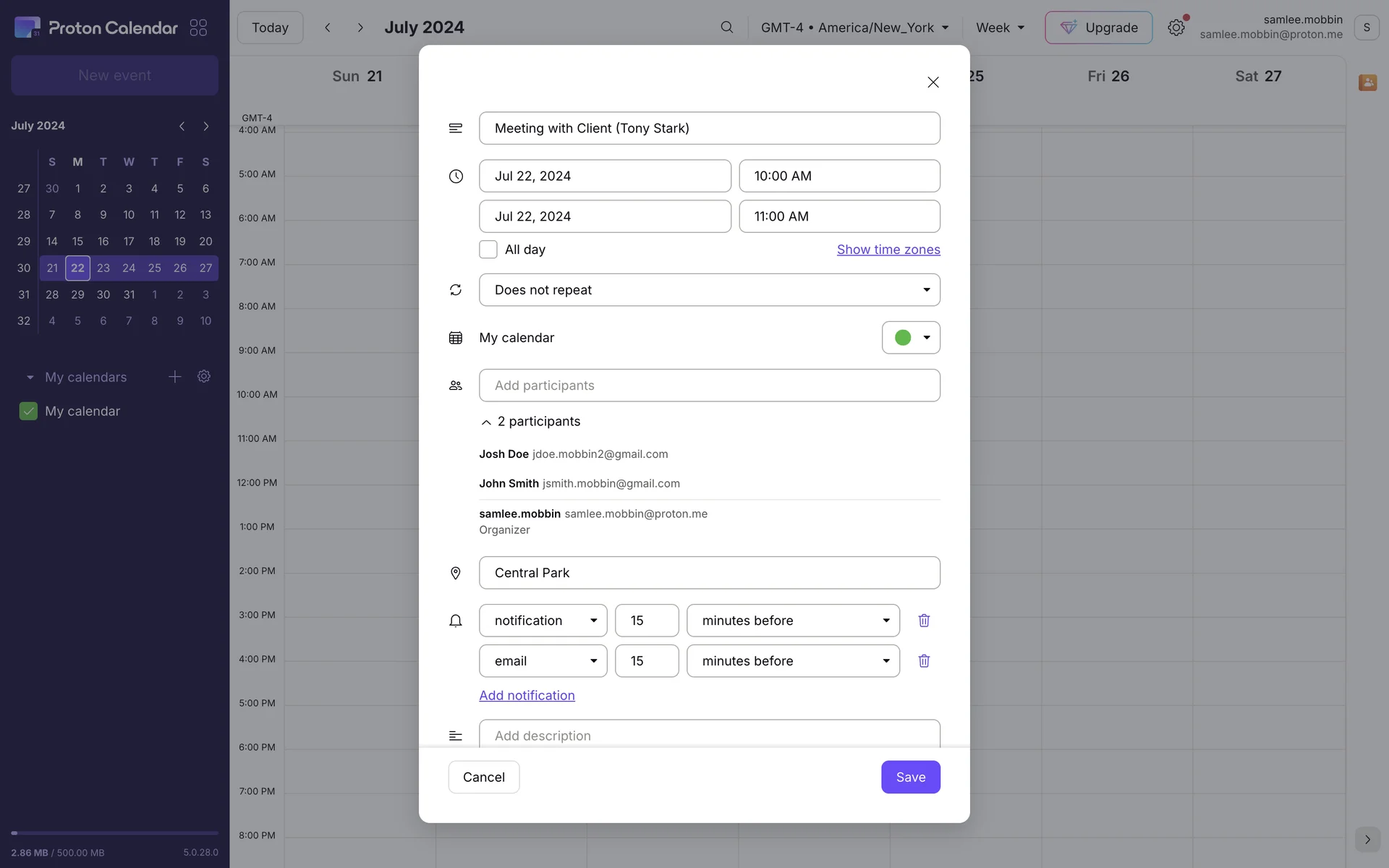The height and width of the screenshot is (868, 1389).
Task: Change email reminder type dropdown
Action: pos(543,660)
